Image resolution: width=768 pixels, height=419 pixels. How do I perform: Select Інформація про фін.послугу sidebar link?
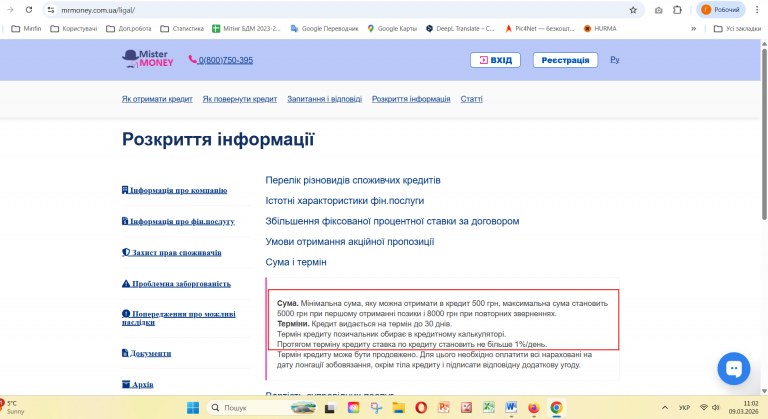pos(178,222)
